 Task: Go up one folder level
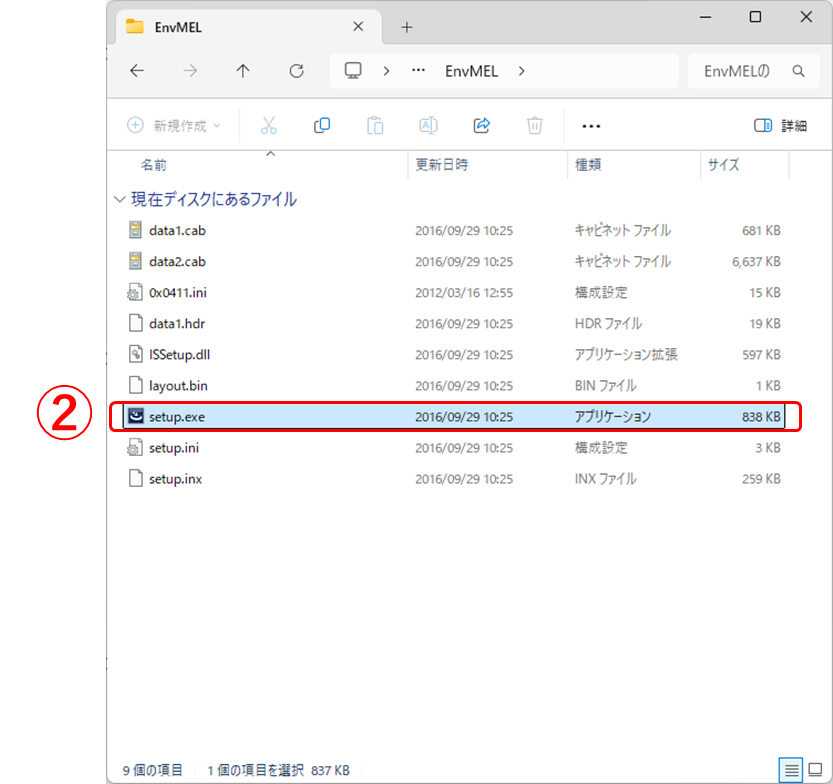[243, 71]
